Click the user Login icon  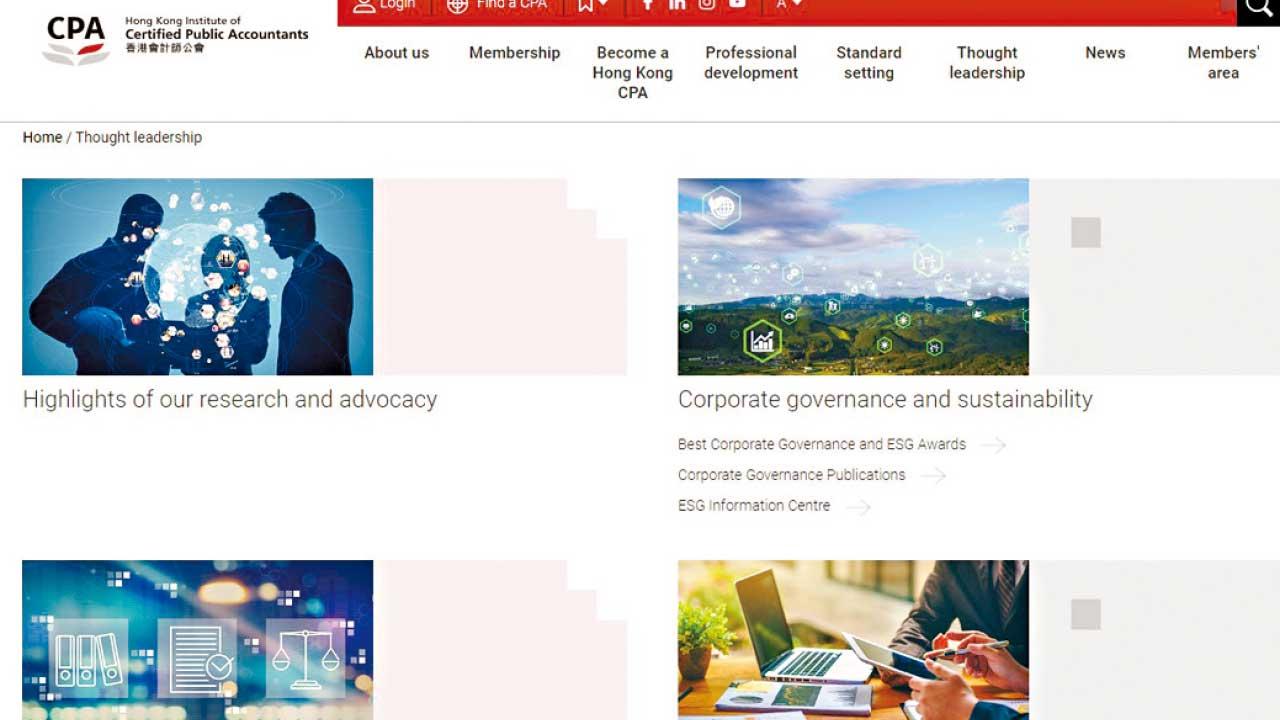pyautogui.click(x=364, y=6)
